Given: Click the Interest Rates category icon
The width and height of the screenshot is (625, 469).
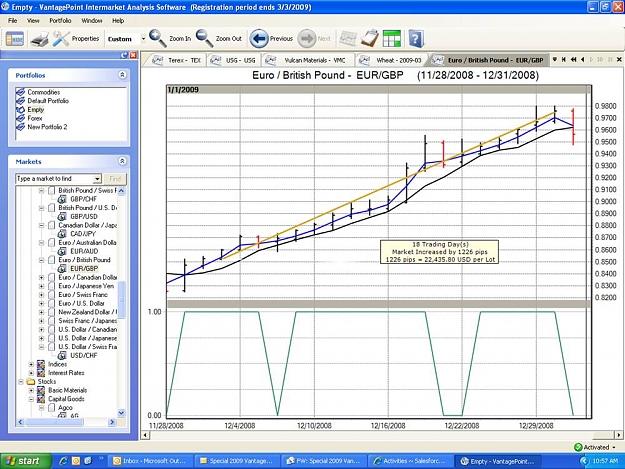Looking at the screenshot, I should (41, 373).
